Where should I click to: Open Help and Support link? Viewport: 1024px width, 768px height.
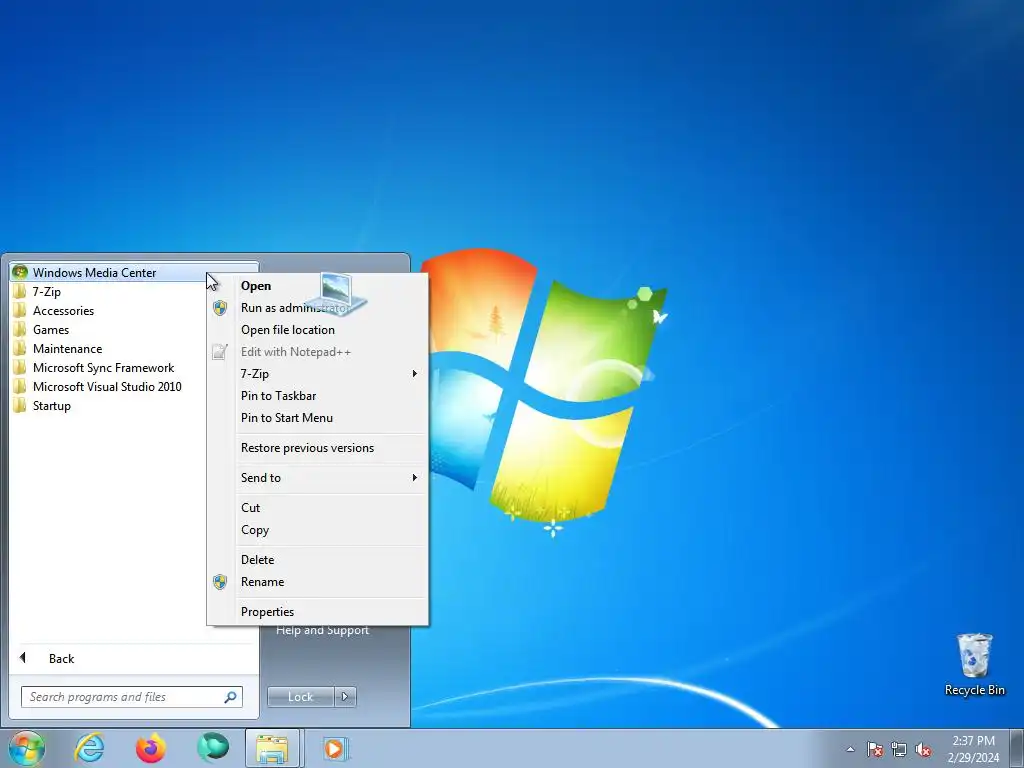[322, 630]
